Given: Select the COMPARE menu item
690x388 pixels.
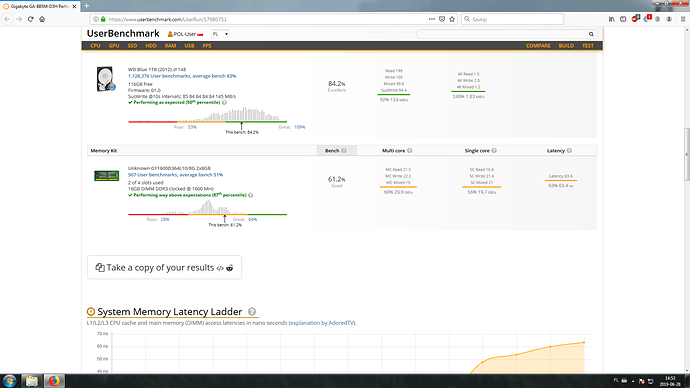Looking at the screenshot, I should point(538,46).
